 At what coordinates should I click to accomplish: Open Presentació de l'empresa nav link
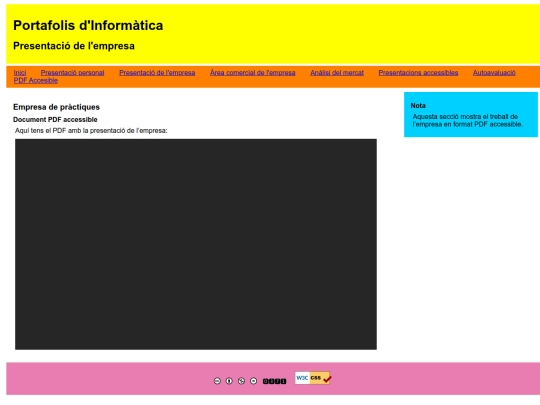[x=157, y=73]
